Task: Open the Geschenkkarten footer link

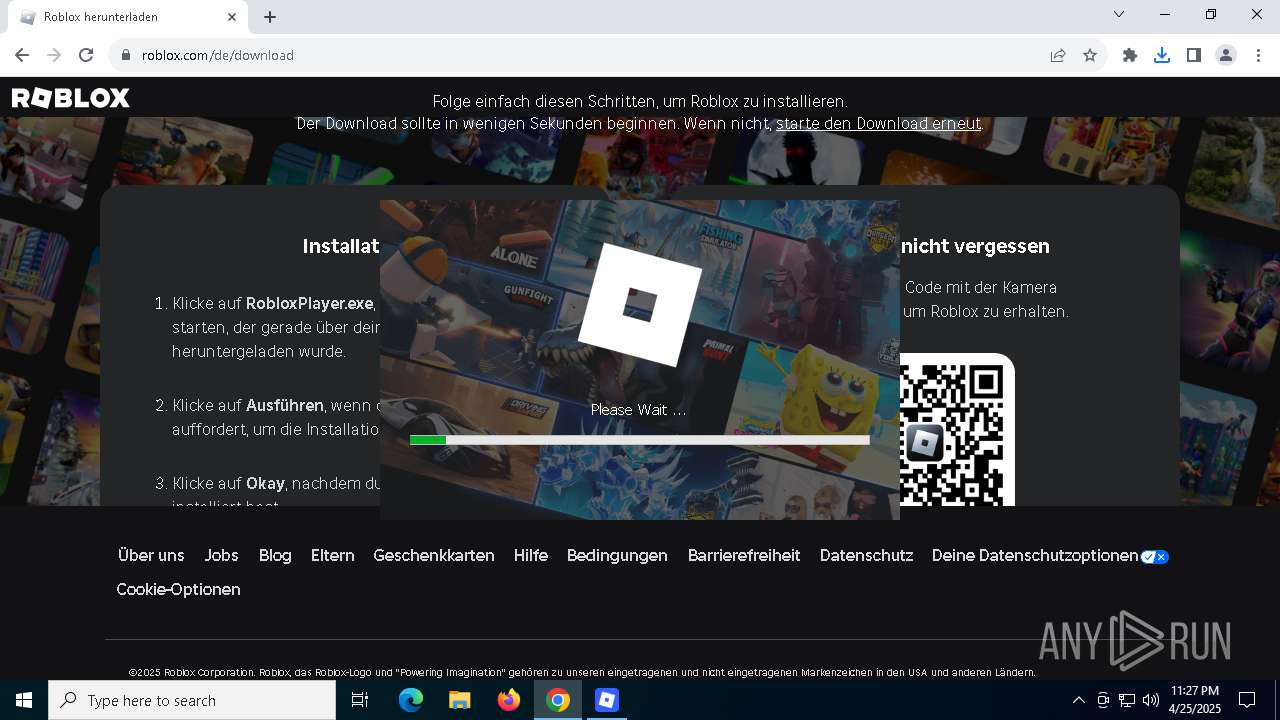Action: (x=434, y=555)
